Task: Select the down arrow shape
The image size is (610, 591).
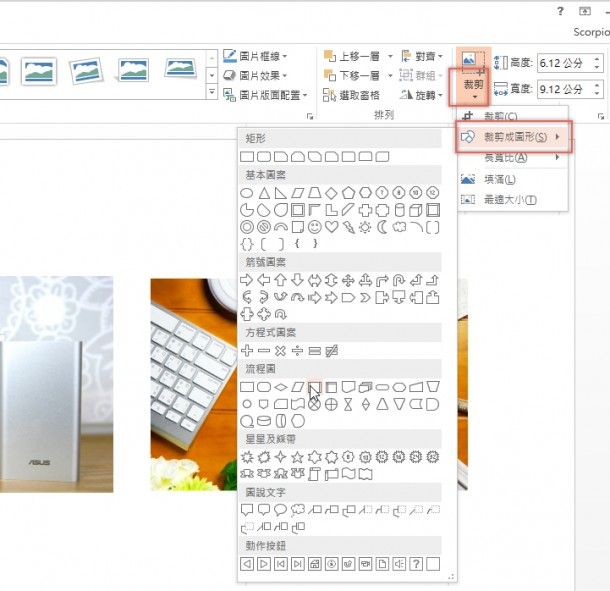Action: [297, 280]
